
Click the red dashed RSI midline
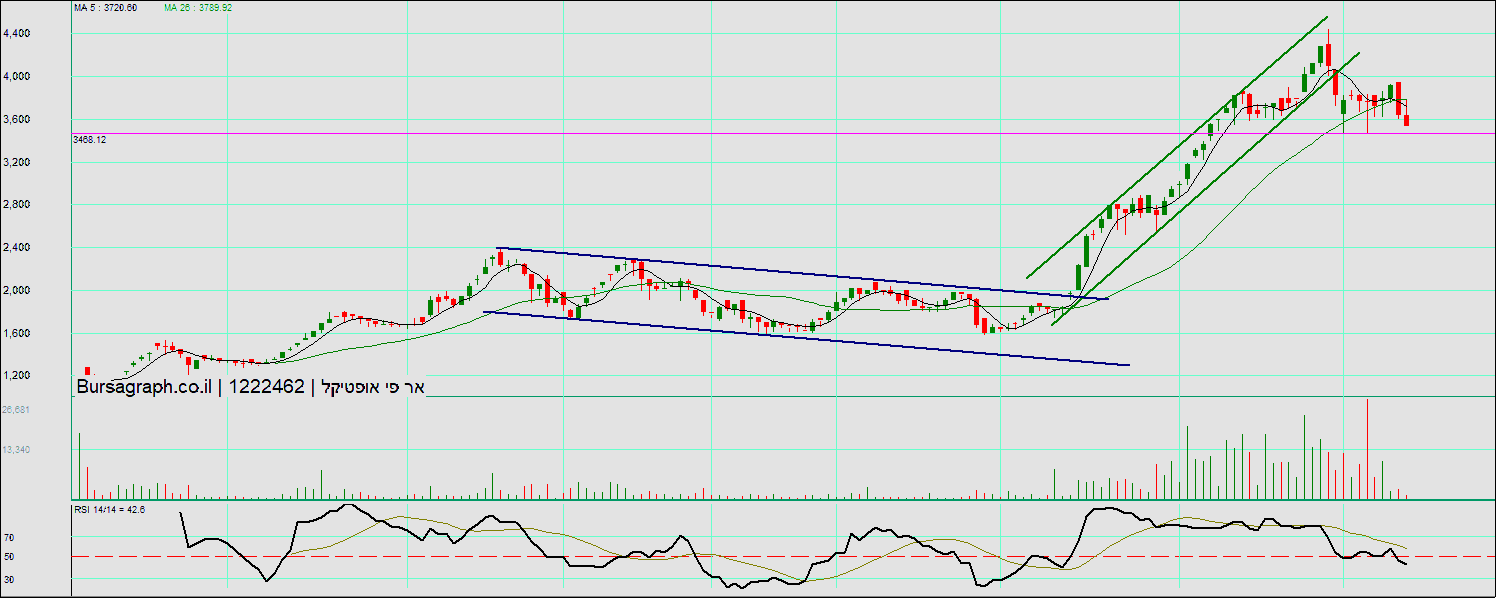pos(783,556)
